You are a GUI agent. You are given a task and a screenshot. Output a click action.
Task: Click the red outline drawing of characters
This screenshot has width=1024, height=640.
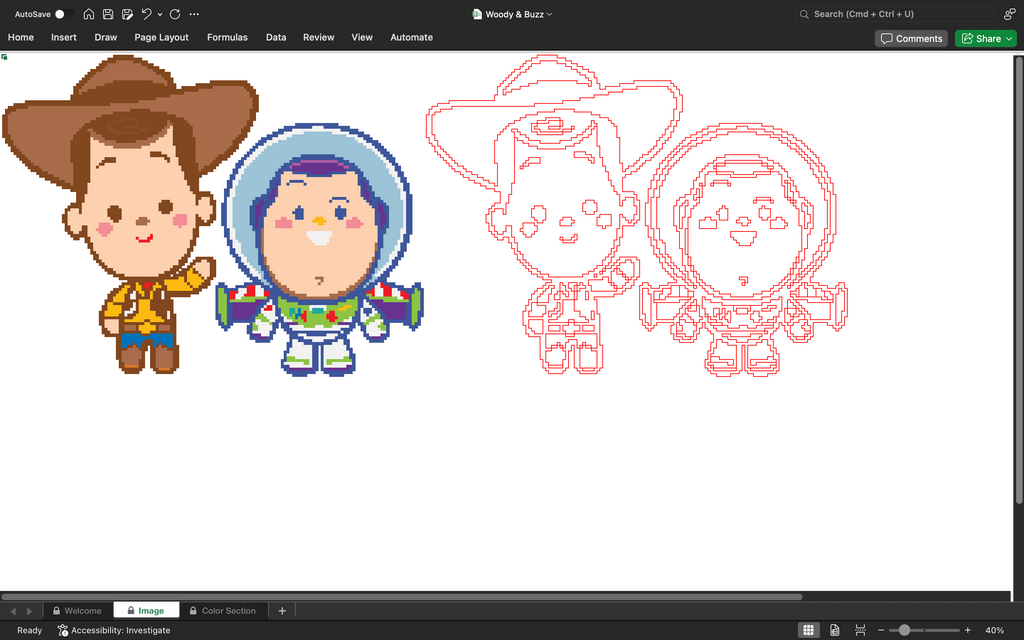(x=637, y=216)
